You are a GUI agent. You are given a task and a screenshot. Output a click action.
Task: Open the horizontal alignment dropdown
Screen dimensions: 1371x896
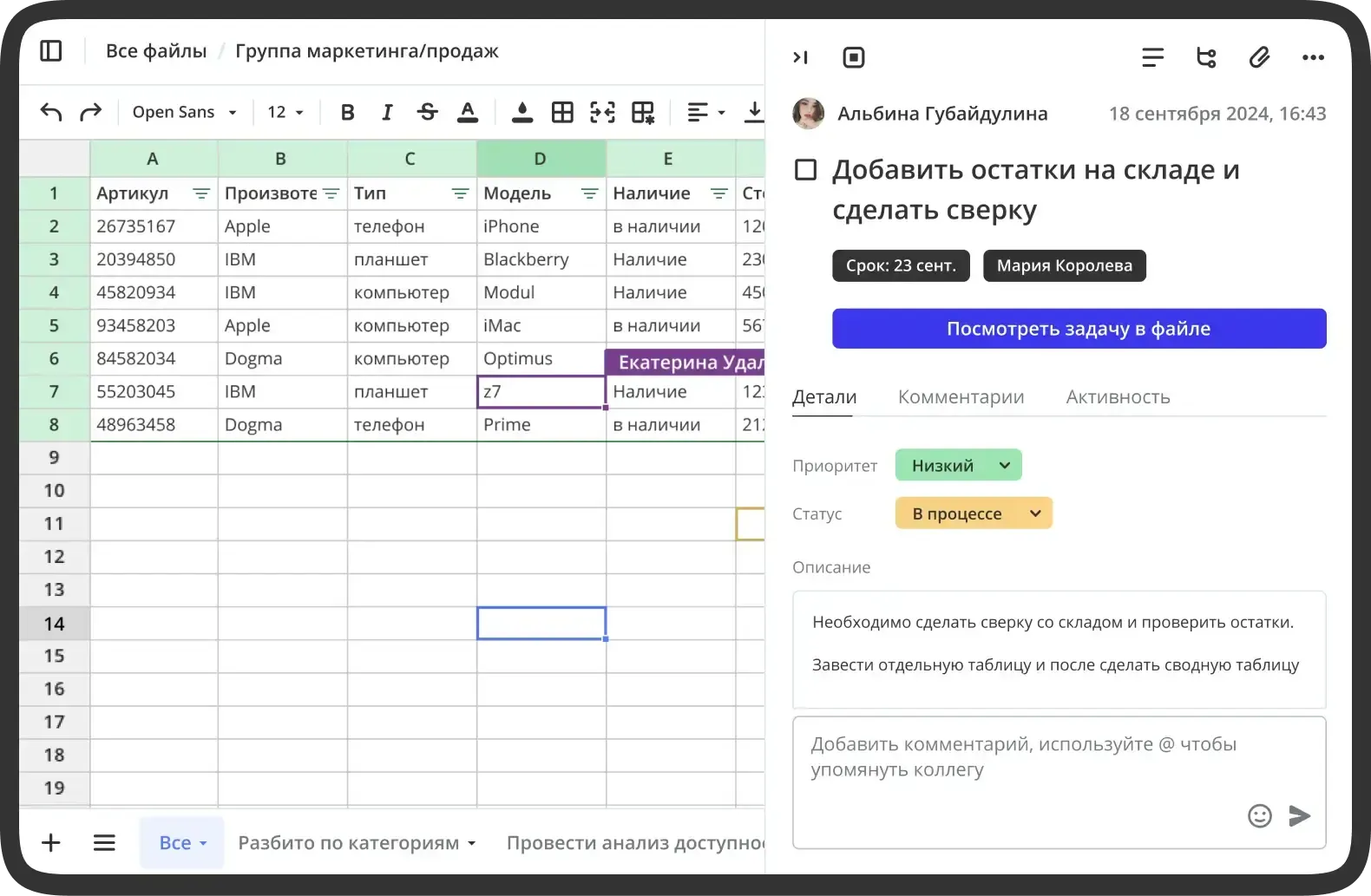click(x=706, y=112)
